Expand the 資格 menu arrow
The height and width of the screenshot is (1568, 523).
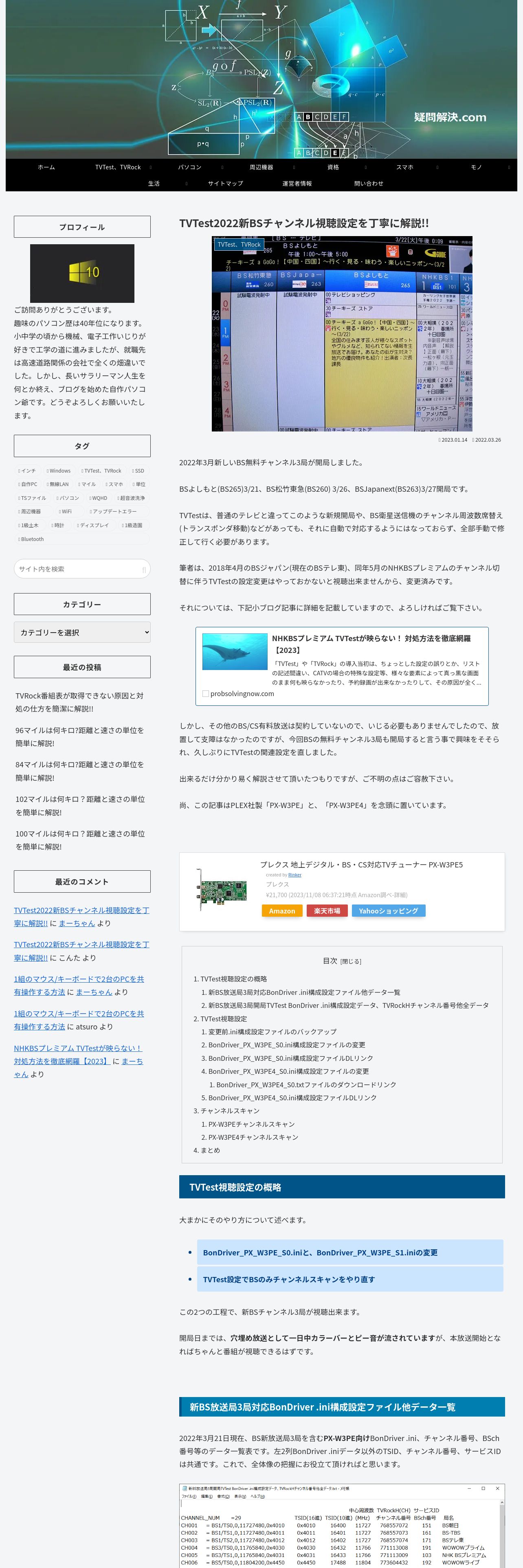[365, 167]
